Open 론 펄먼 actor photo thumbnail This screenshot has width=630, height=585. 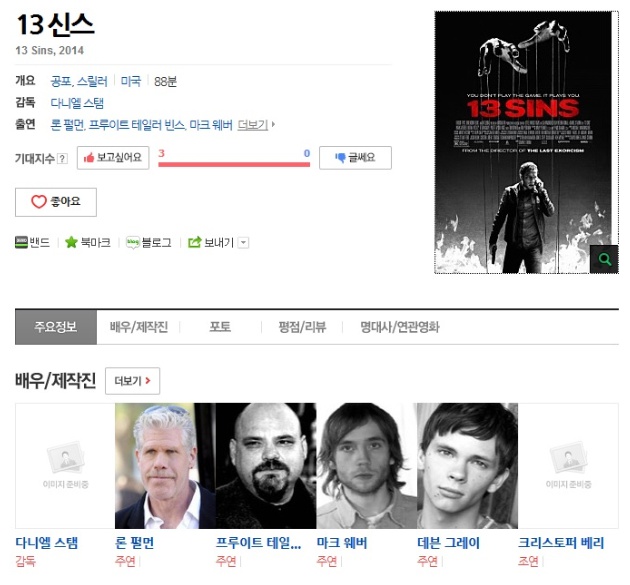point(165,466)
